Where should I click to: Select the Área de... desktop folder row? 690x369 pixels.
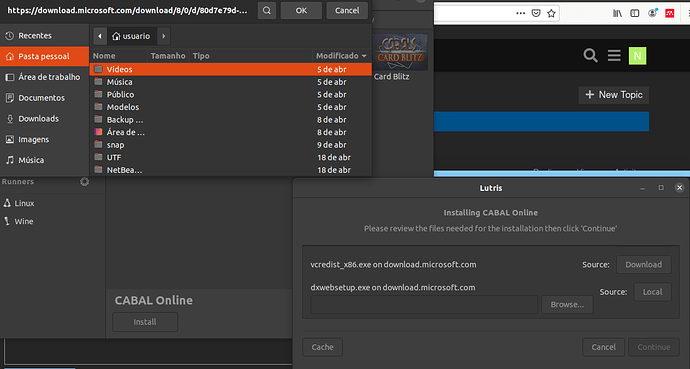(231, 132)
